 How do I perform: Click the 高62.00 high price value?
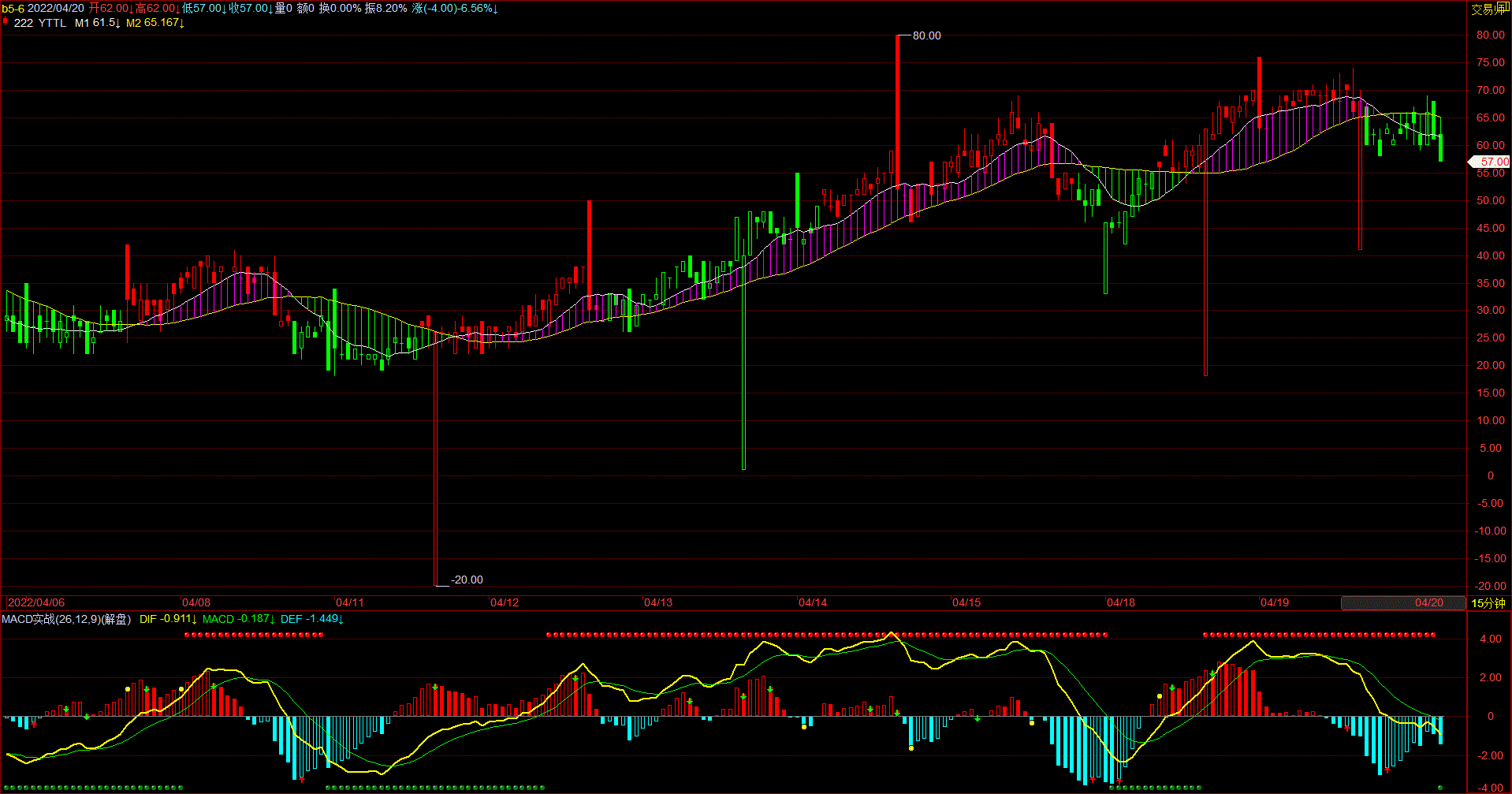(157, 9)
